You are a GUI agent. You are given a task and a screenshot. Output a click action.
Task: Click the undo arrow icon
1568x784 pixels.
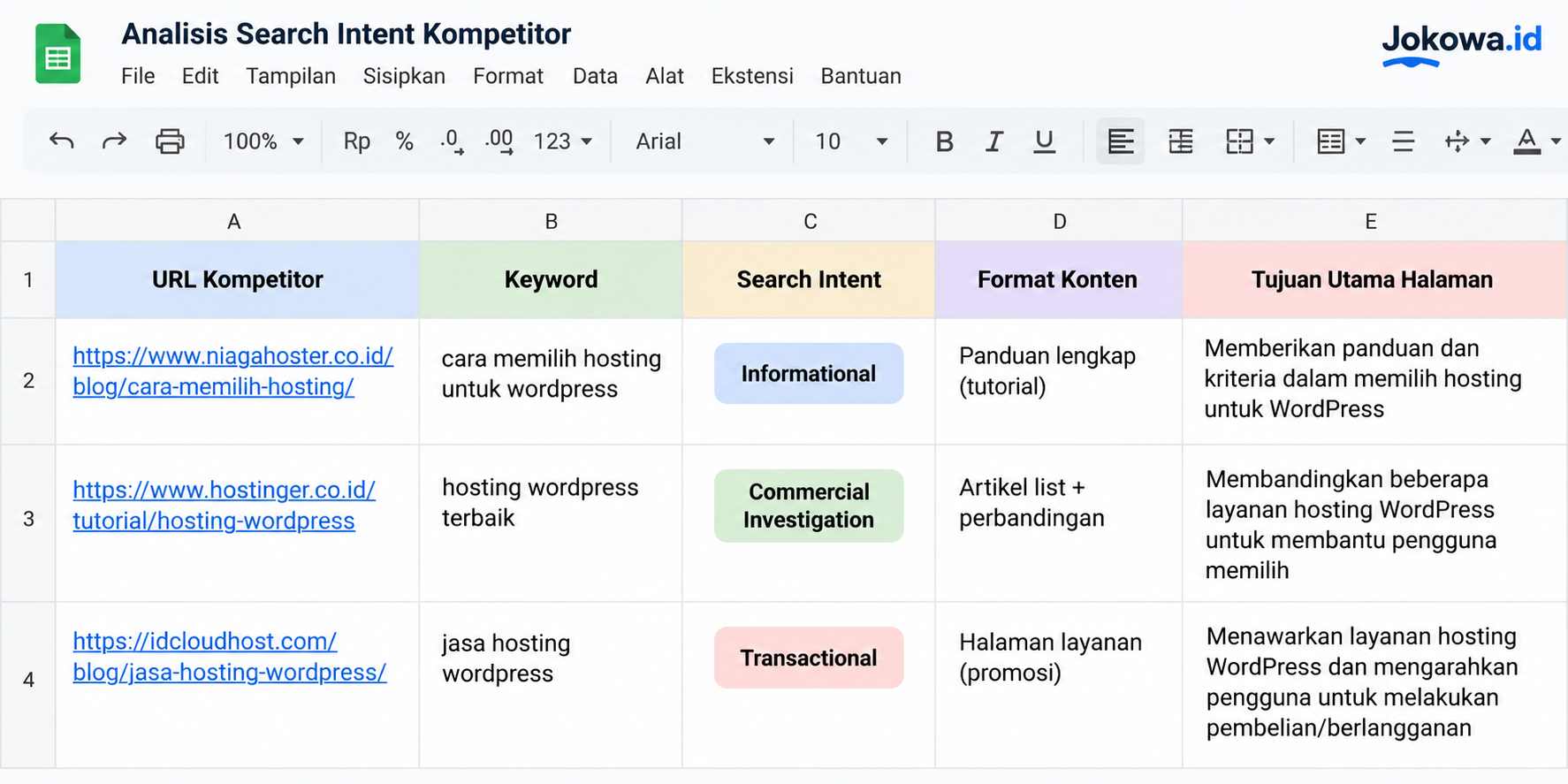click(62, 141)
